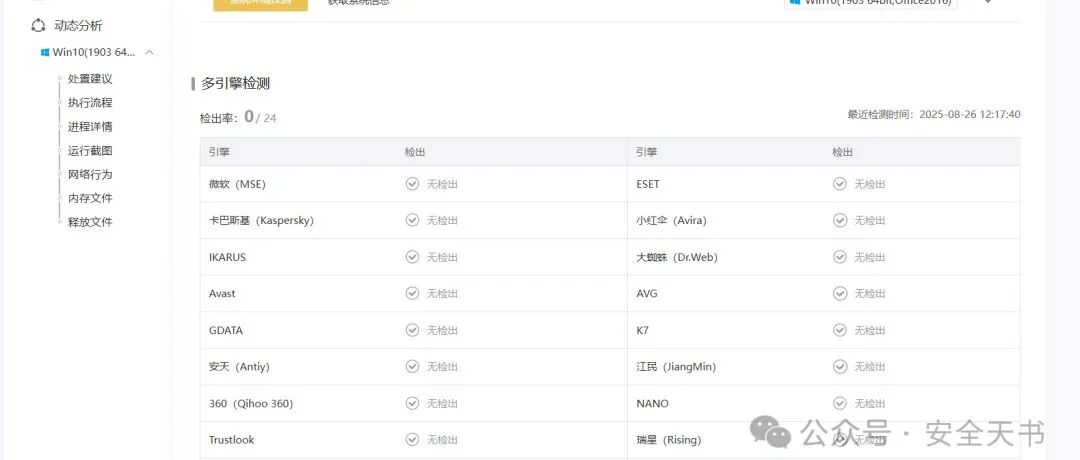1080x460 pixels.
Task: Select the 360 (Qihoo 360) engine name
Action: (x=251, y=404)
